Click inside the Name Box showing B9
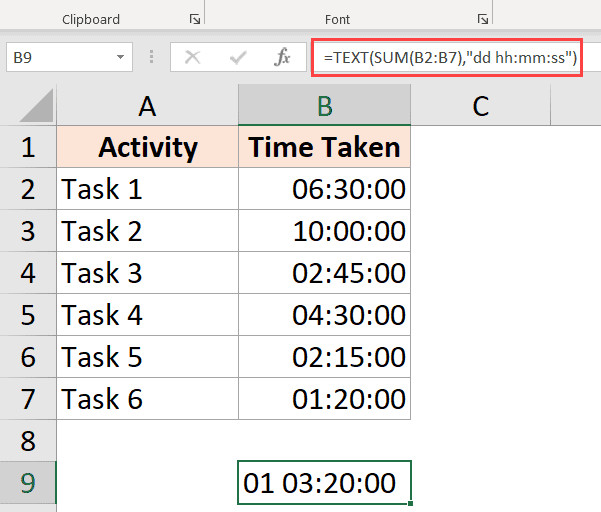This screenshot has width=601, height=512. [x=60, y=58]
